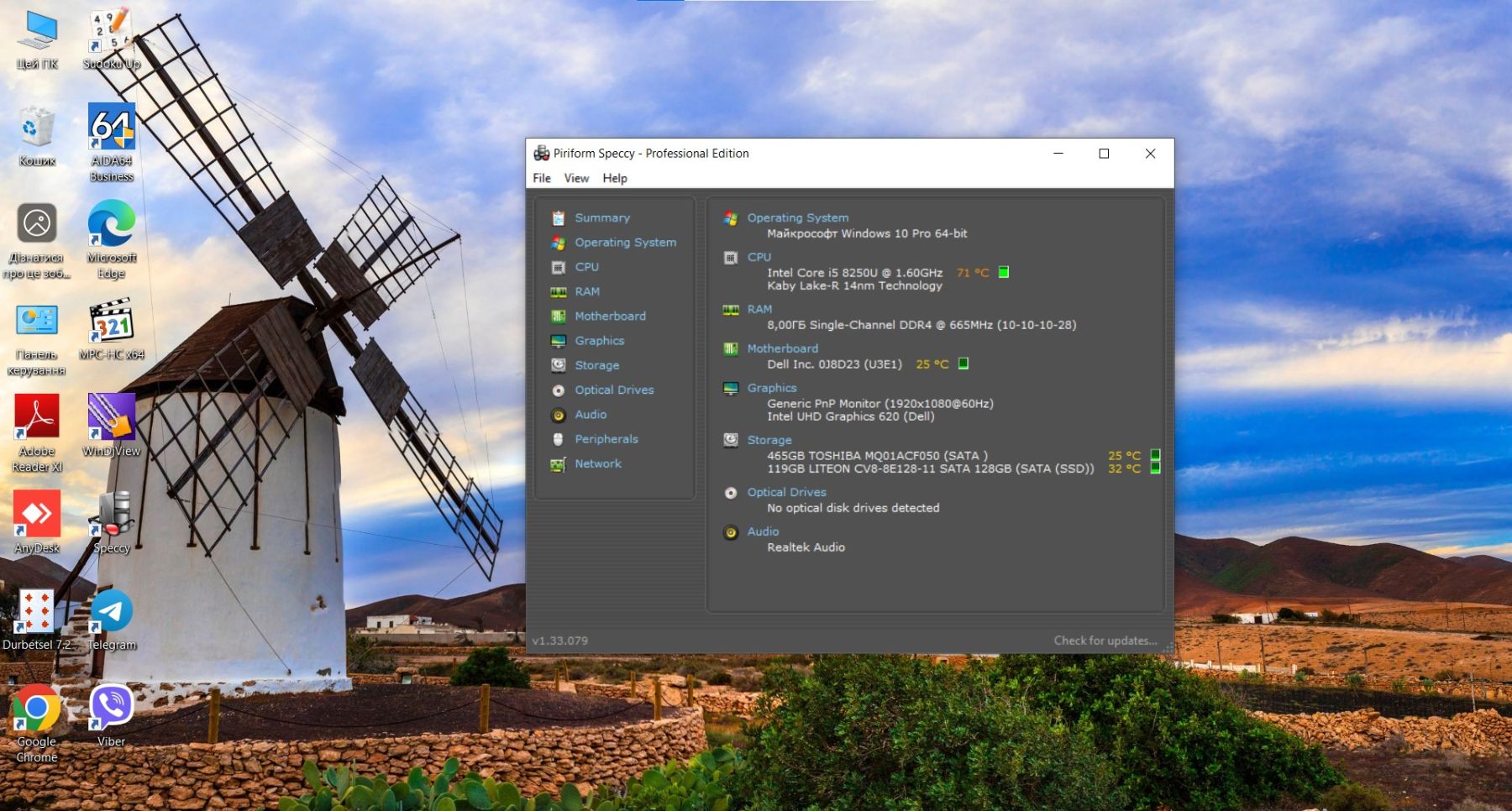Select Peripherals in the sidebar list
The image size is (1512, 811).
click(606, 439)
